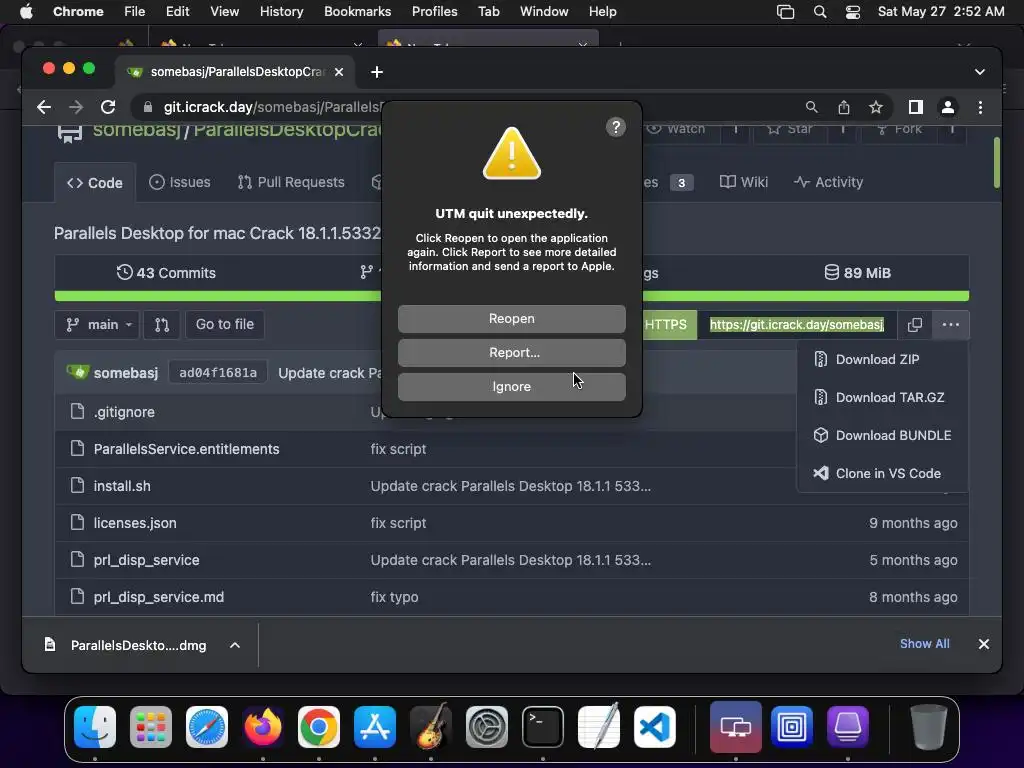Open Launchpad from the Dock
Viewport: 1024px width, 768px height.
click(151, 727)
